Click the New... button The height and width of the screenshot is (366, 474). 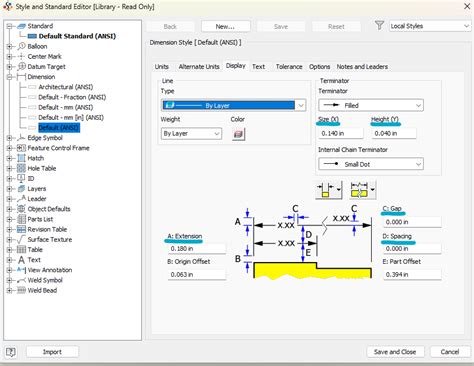coord(225,26)
